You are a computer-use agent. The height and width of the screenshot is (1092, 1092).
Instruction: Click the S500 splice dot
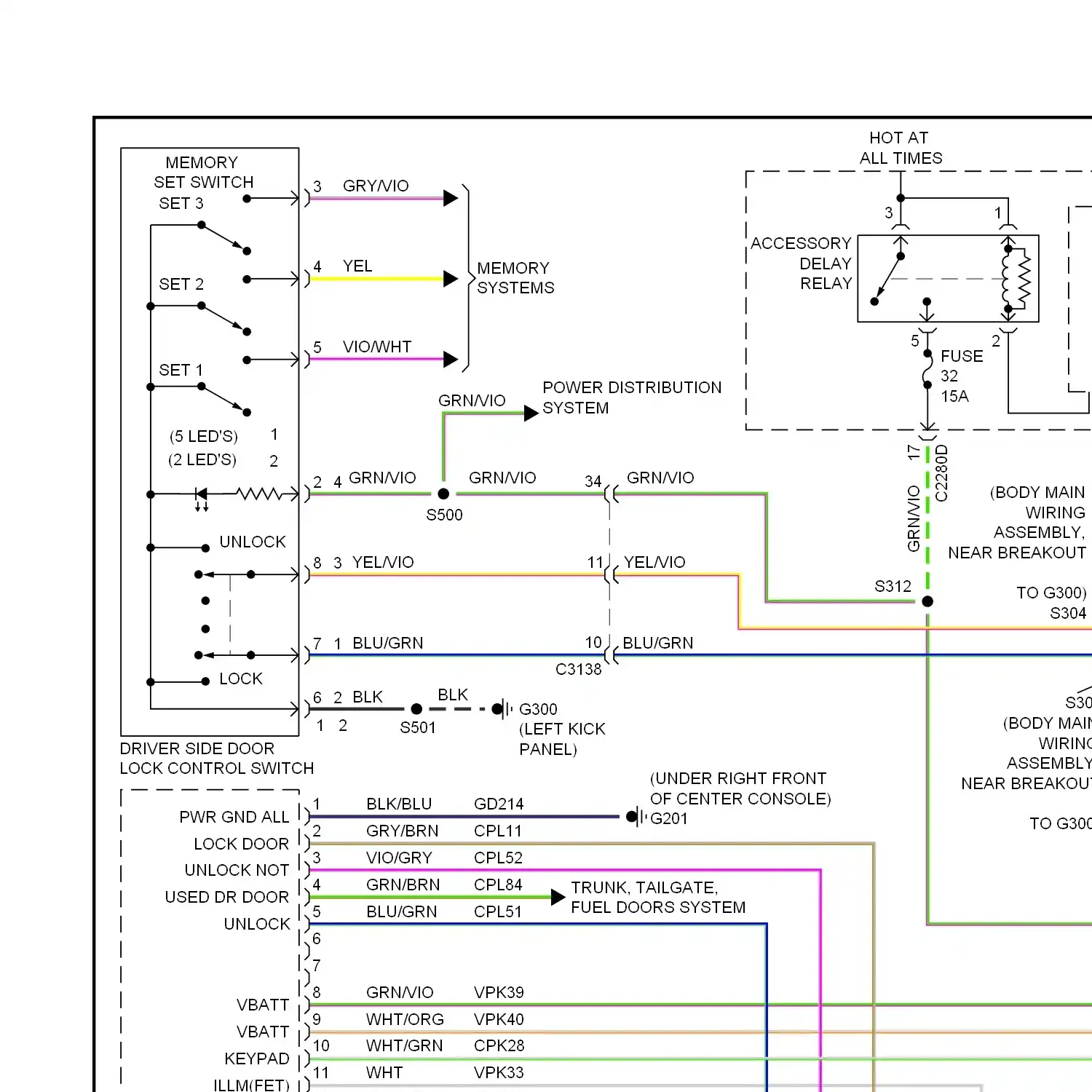tap(443, 494)
